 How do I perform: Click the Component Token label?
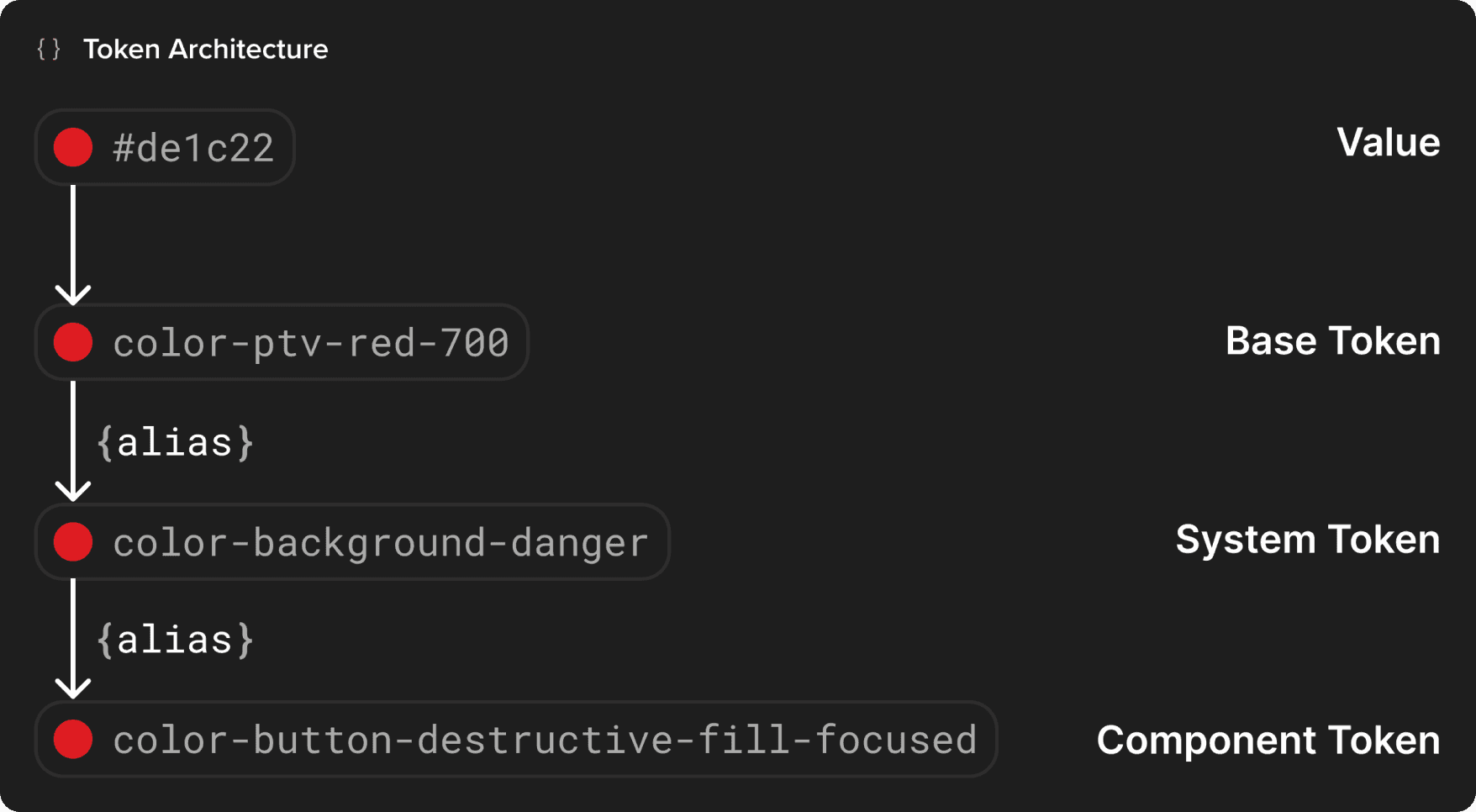(x=1268, y=741)
